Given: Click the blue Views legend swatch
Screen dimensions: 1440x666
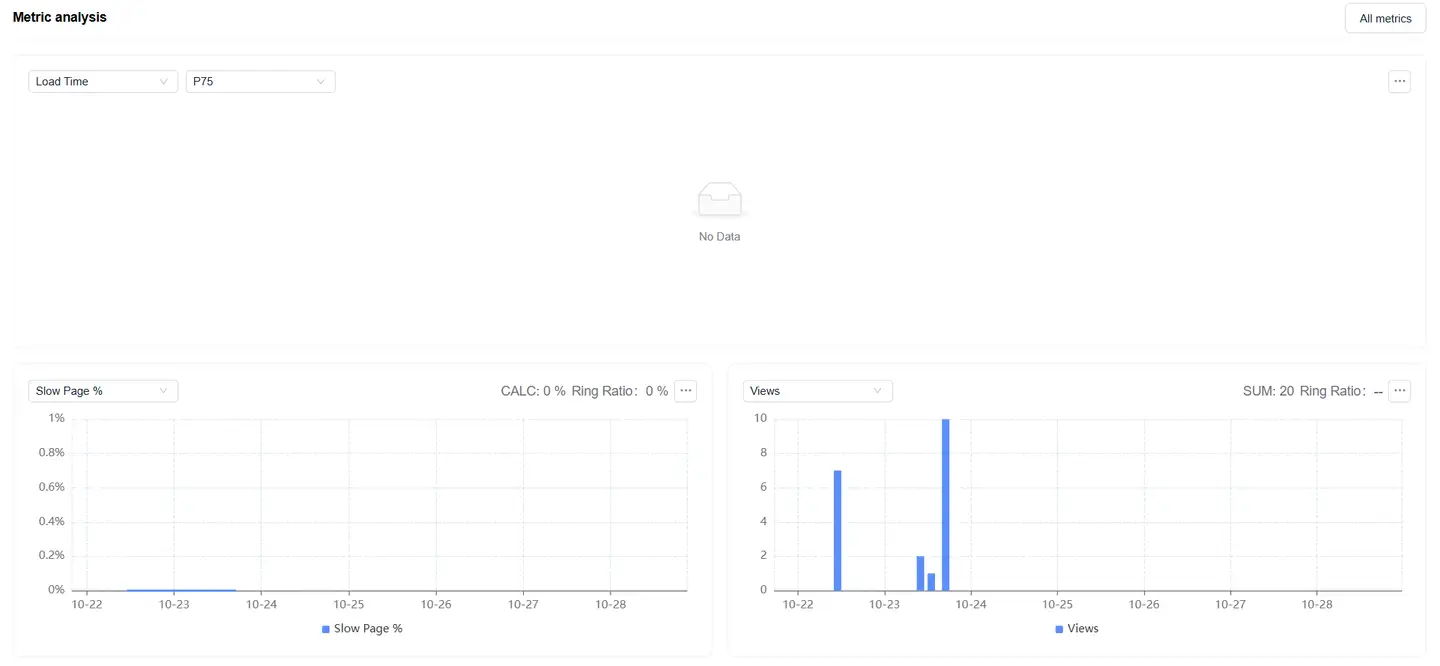Looking at the screenshot, I should (1060, 629).
